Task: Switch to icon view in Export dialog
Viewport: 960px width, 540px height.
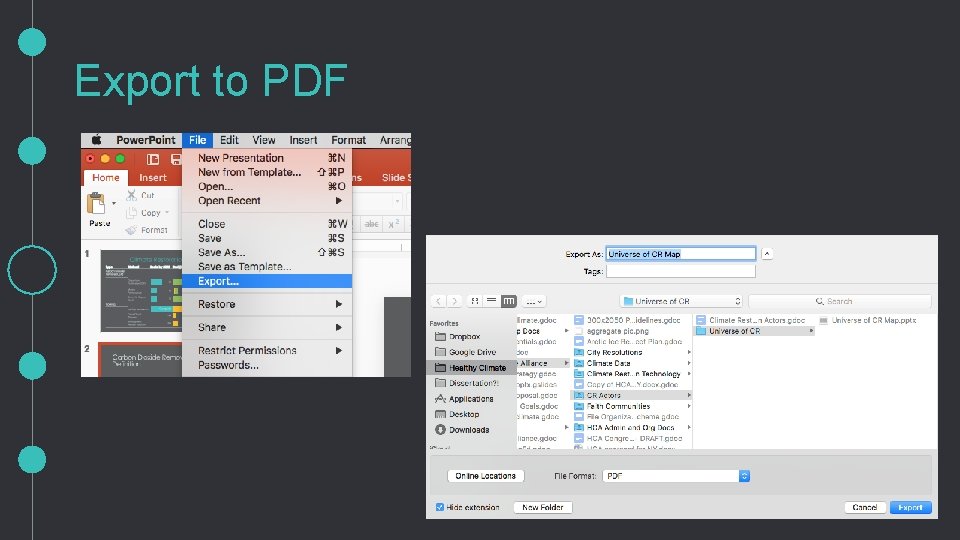Action: pyautogui.click(x=474, y=301)
